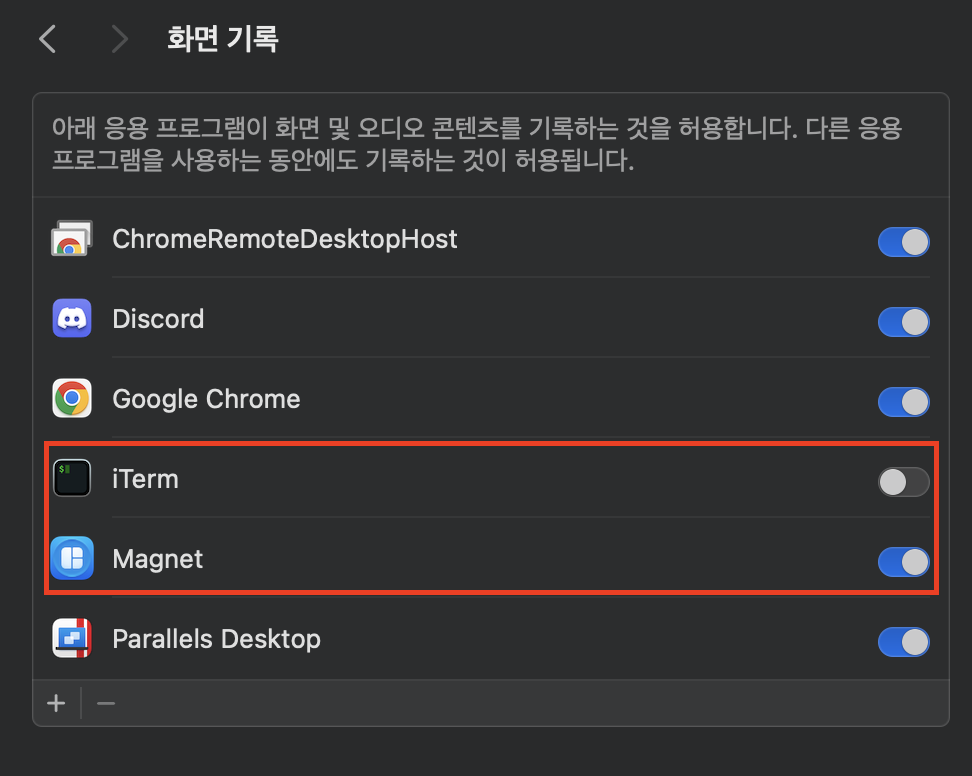
Task: Remove an app with the minus button
Action: pyautogui.click(x=106, y=704)
